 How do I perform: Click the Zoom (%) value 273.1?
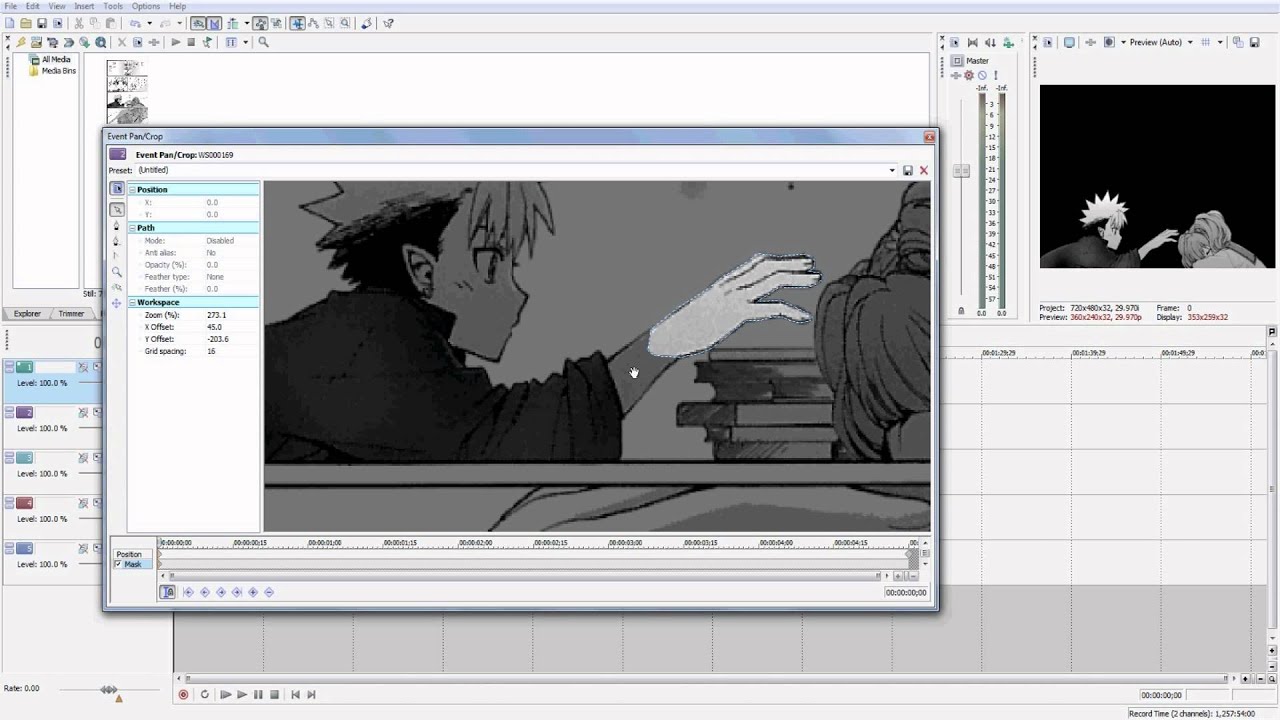[216, 315]
